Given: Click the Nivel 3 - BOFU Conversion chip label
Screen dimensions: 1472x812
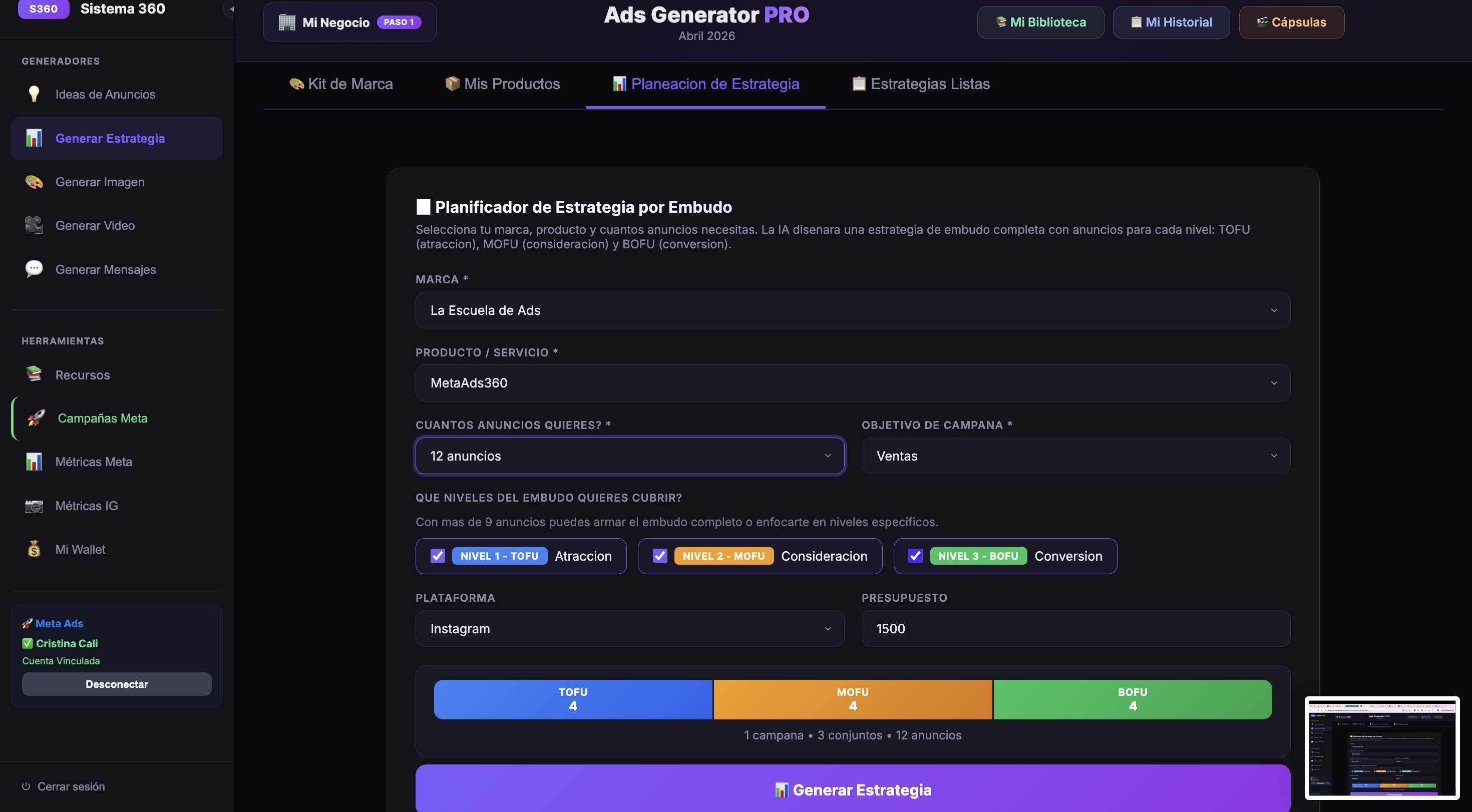Looking at the screenshot, I should tap(1005, 556).
